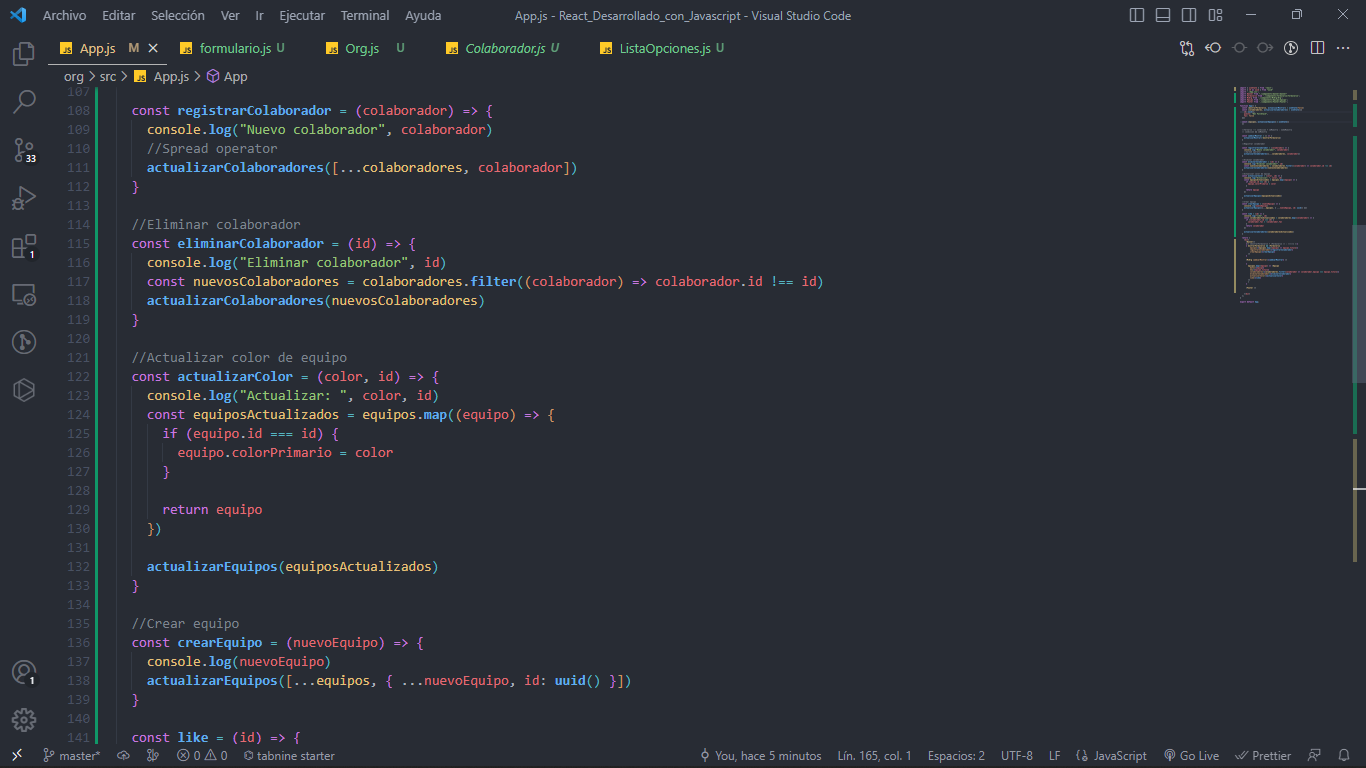
Task: Click the Git graph icon in status bar
Action: coord(152,756)
